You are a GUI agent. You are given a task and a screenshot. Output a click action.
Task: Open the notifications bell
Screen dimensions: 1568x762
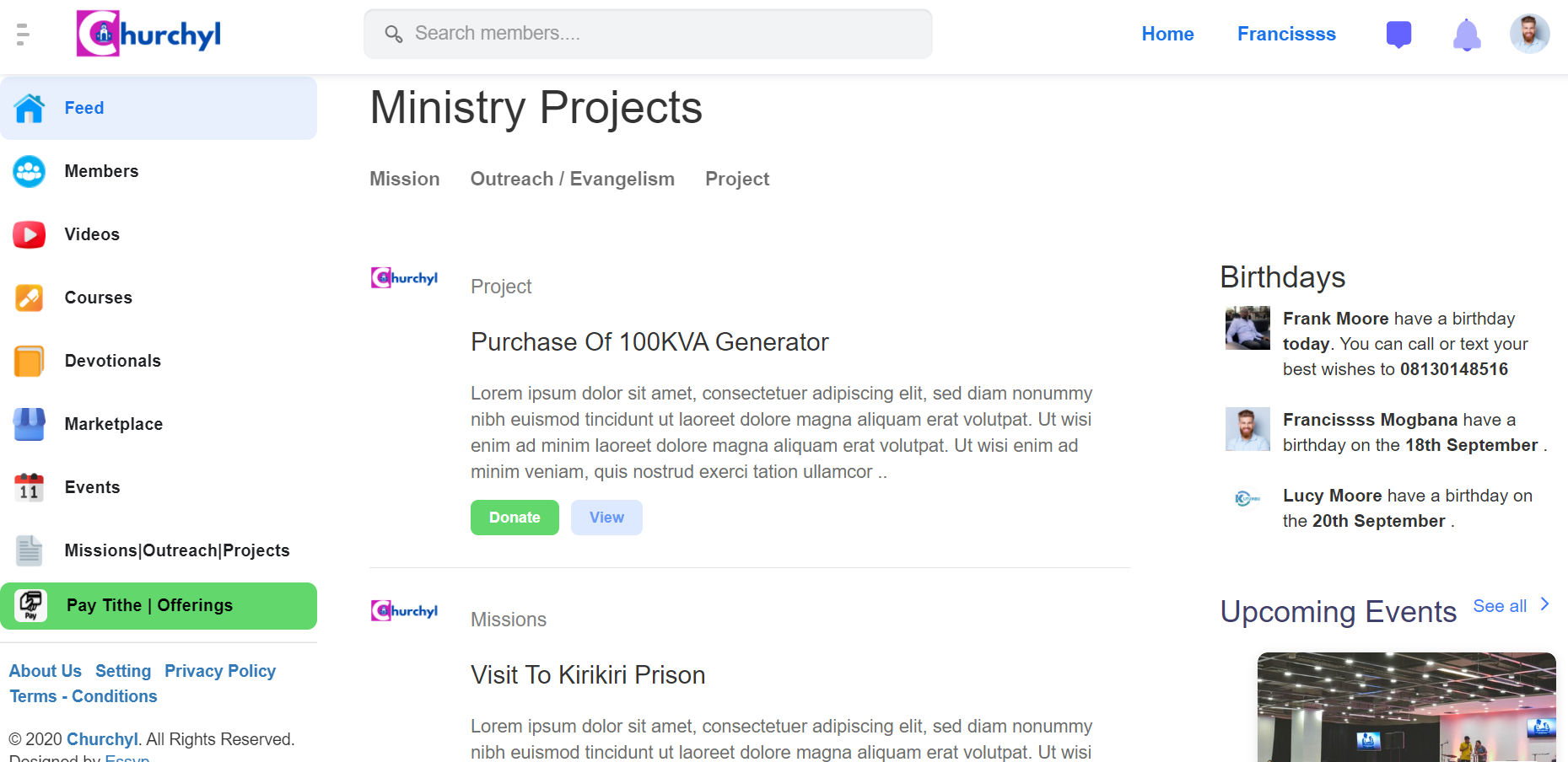[1467, 35]
